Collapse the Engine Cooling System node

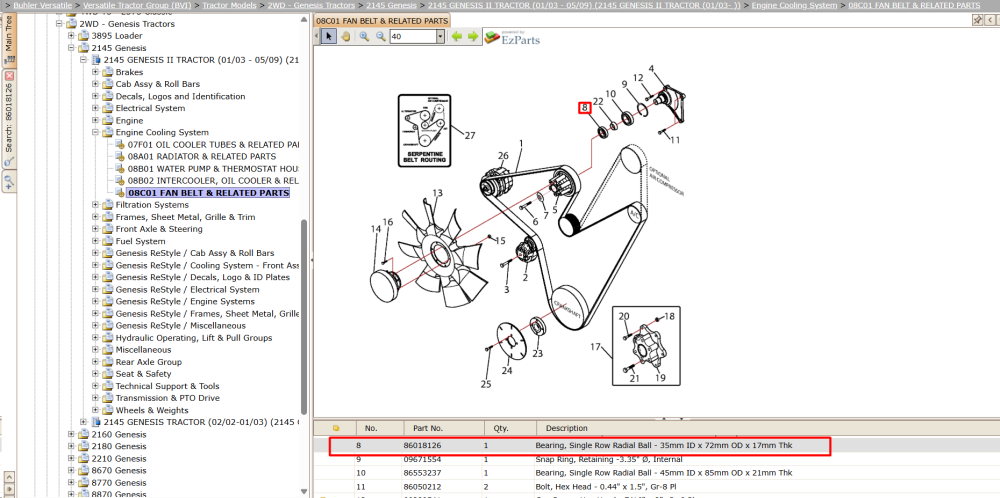click(x=95, y=132)
